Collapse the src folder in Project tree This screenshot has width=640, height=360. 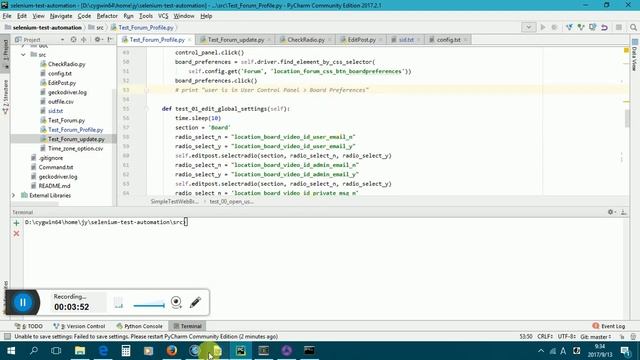[x=23, y=55]
